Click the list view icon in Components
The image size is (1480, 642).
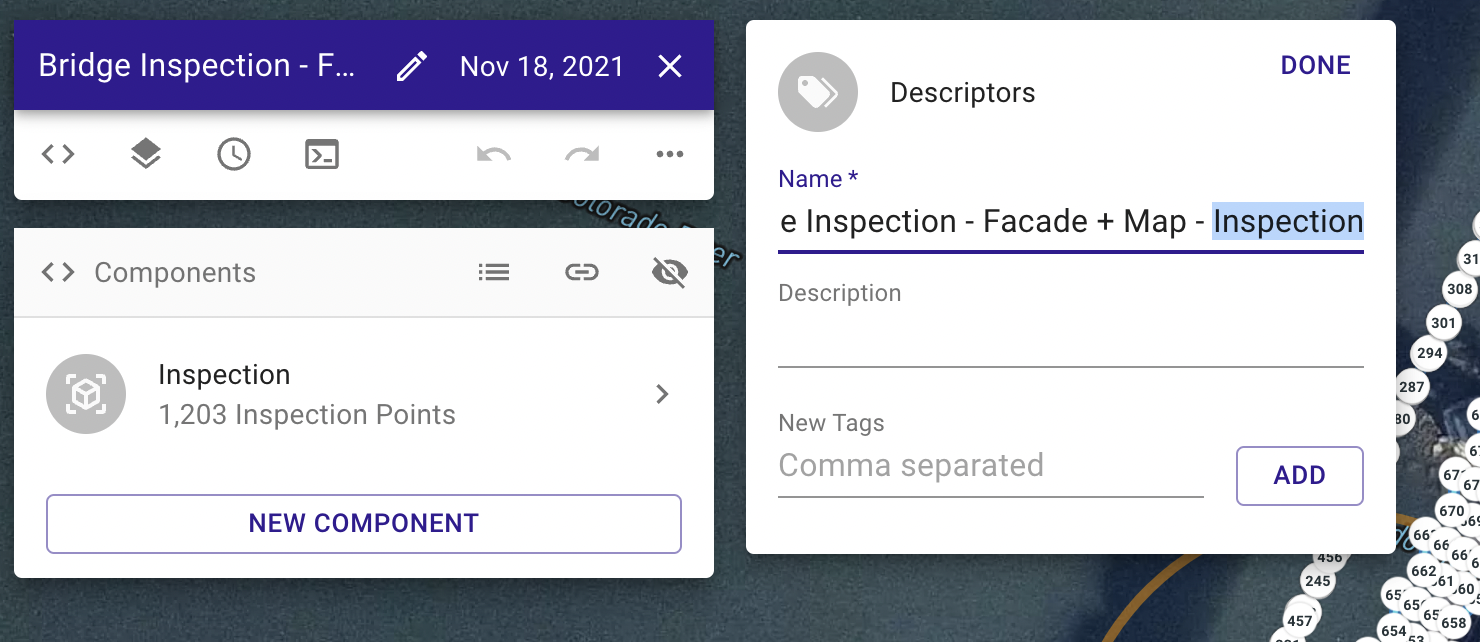(x=494, y=272)
